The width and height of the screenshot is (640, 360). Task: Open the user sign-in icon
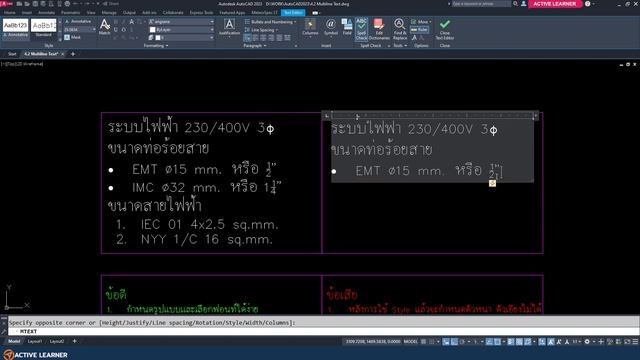524,4
